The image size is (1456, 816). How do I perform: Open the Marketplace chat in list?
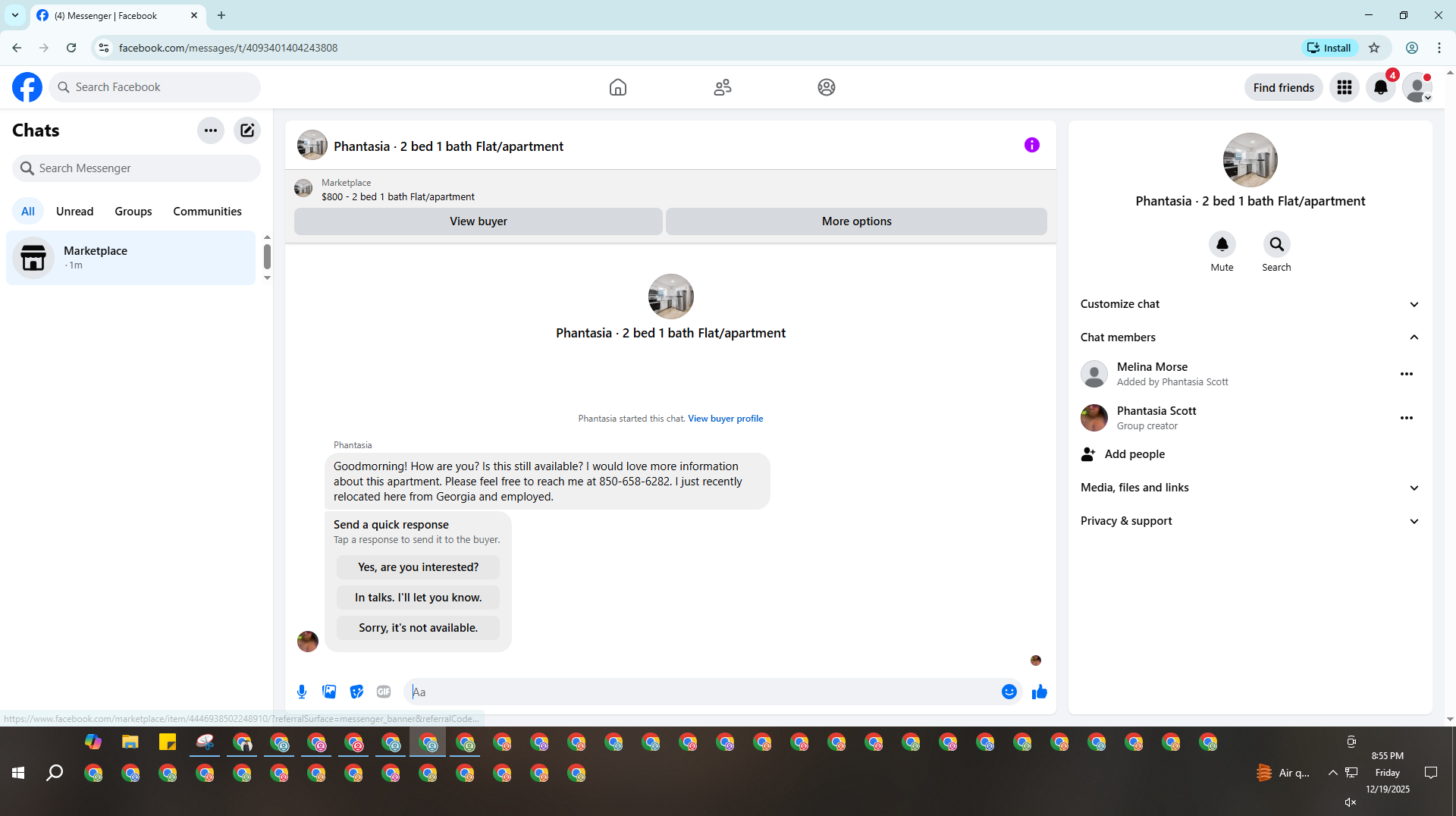[131, 258]
